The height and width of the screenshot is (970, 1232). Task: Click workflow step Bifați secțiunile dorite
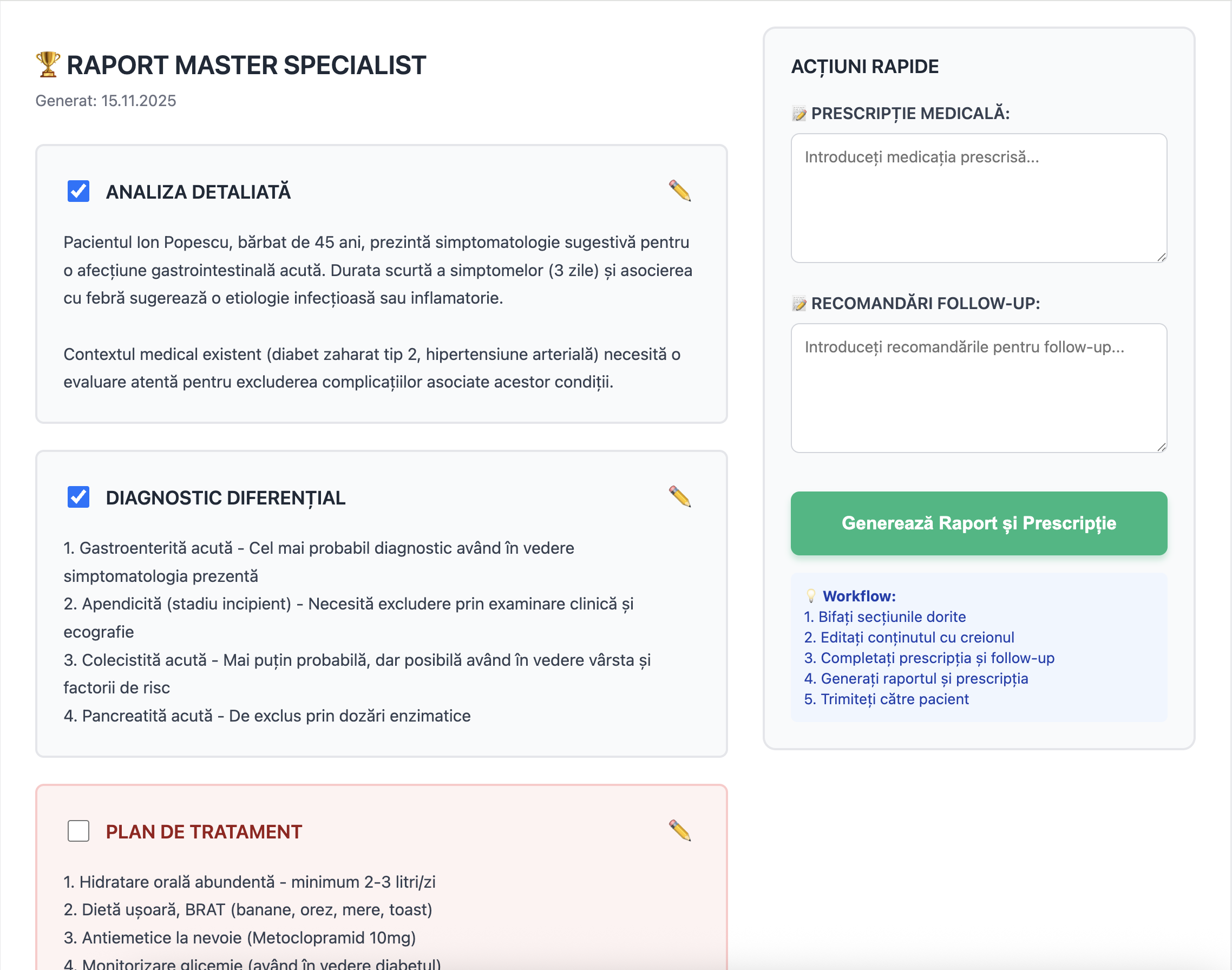coord(884,617)
